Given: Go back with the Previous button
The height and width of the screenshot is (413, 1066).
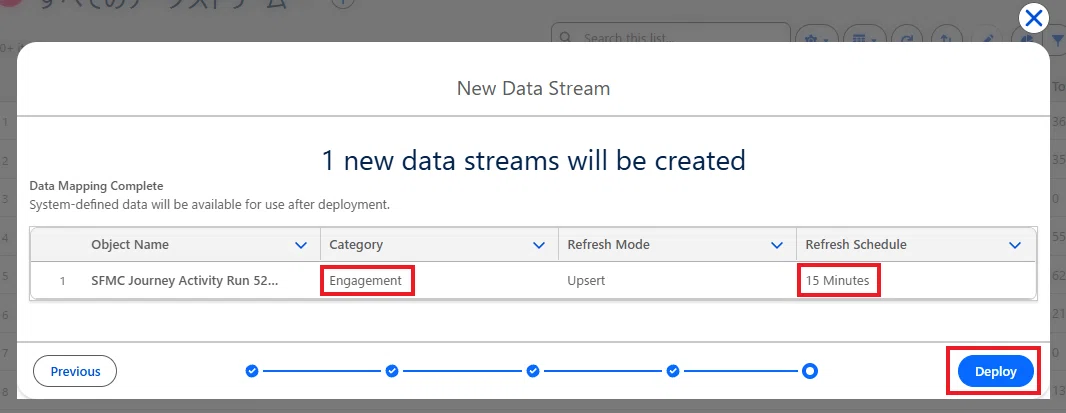Looking at the screenshot, I should point(75,371).
